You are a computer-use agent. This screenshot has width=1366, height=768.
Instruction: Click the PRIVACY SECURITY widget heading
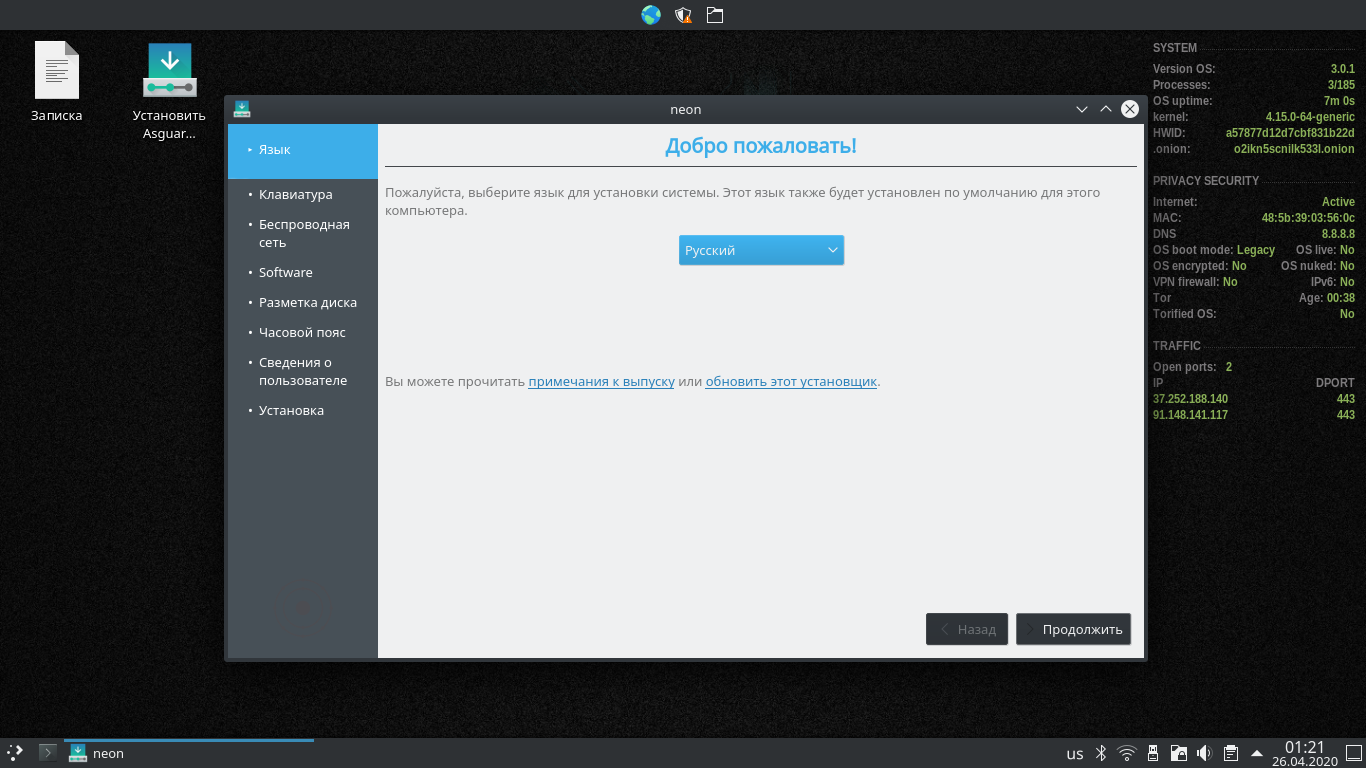tap(1206, 181)
